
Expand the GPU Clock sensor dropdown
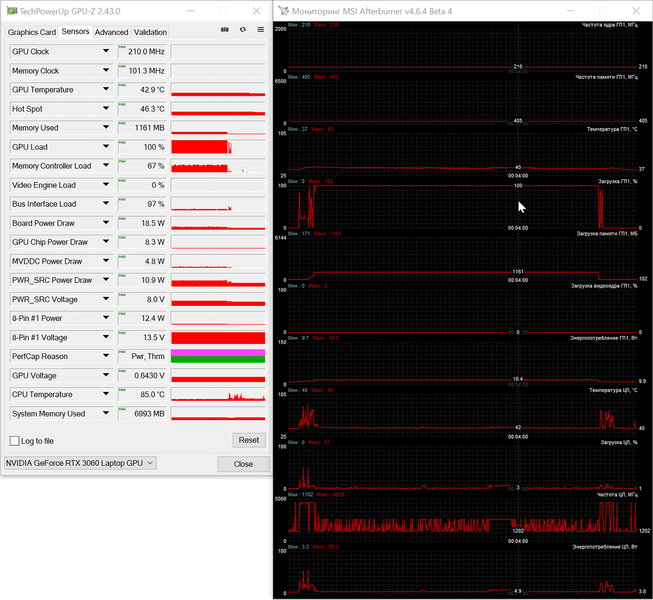tap(106, 51)
